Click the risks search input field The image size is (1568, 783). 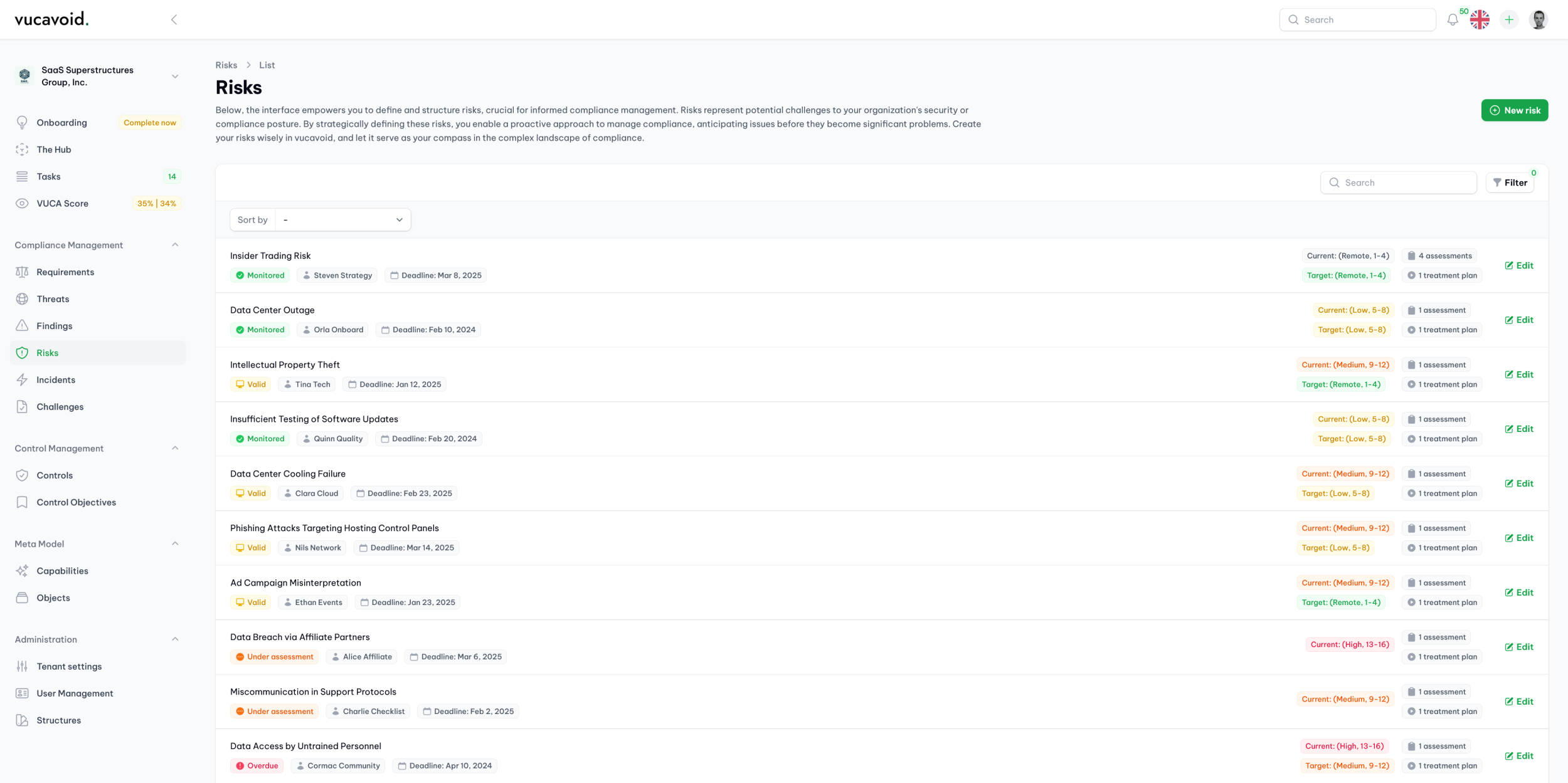tap(1398, 182)
